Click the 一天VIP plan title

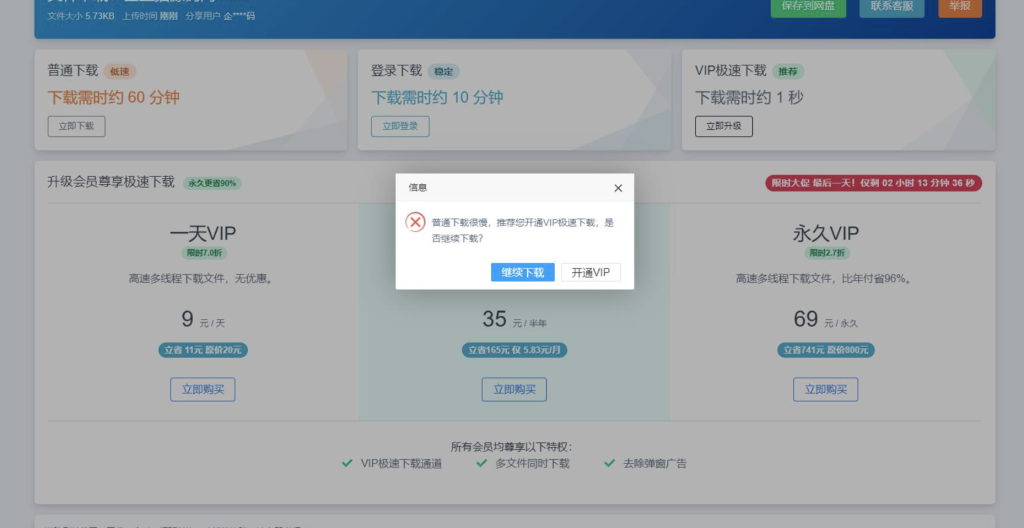tap(202, 233)
